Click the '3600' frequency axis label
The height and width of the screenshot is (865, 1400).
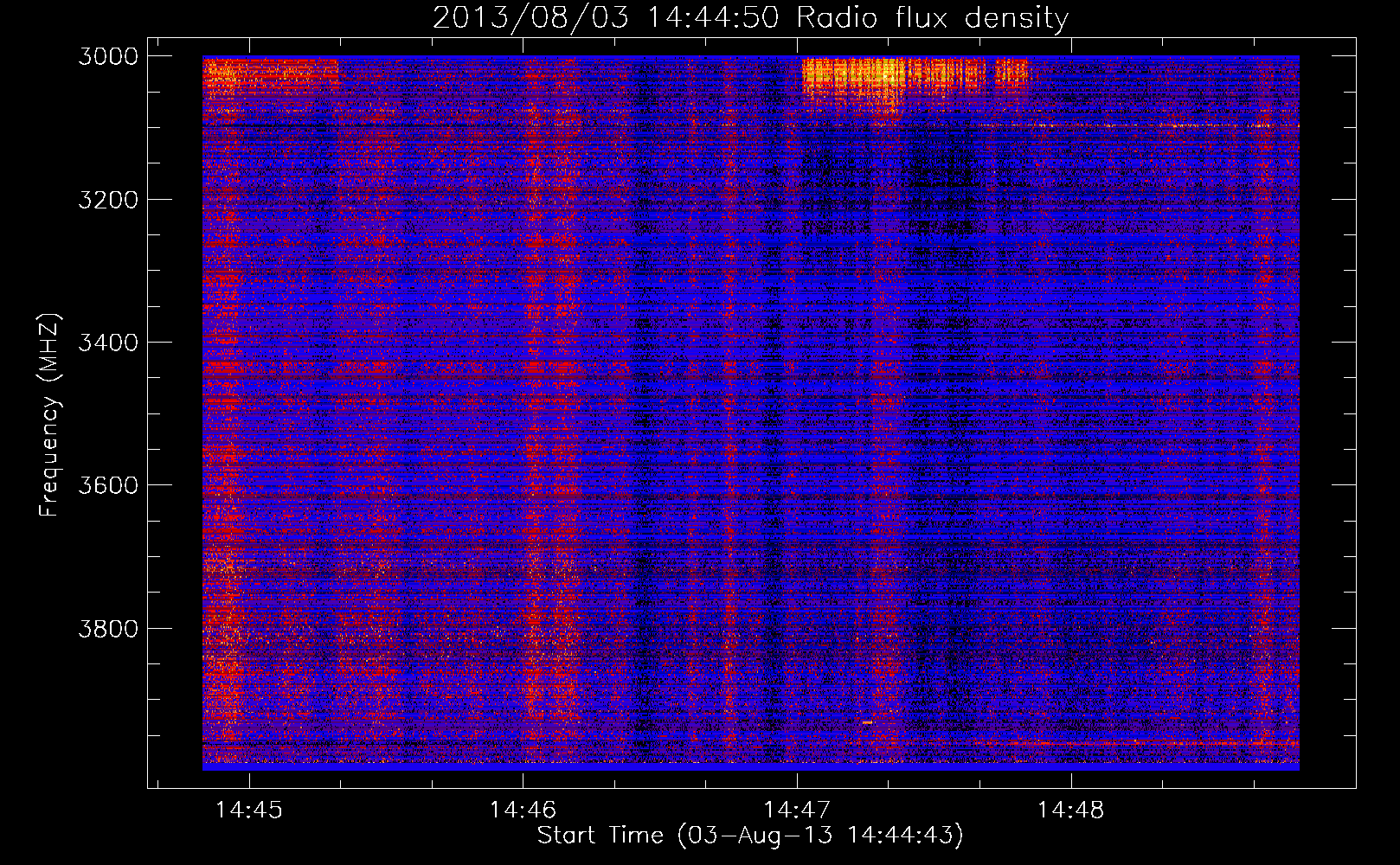108,485
